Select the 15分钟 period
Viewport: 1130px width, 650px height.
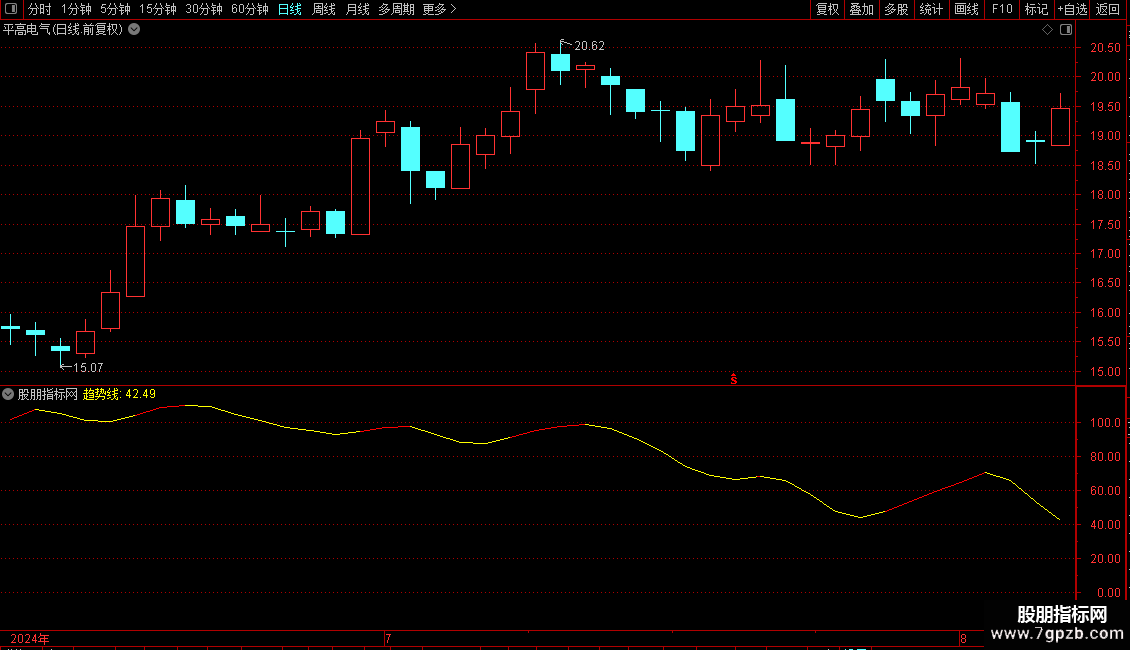coord(157,9)
